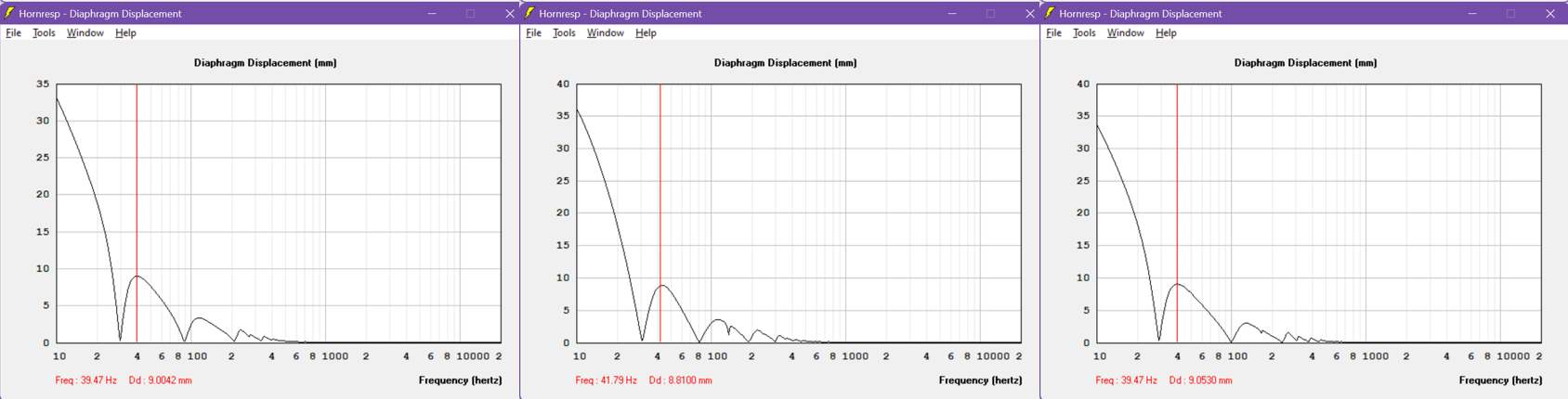Click 'Dd : 9.0530 mm' readout in right window

click(x=1201, y=380)
